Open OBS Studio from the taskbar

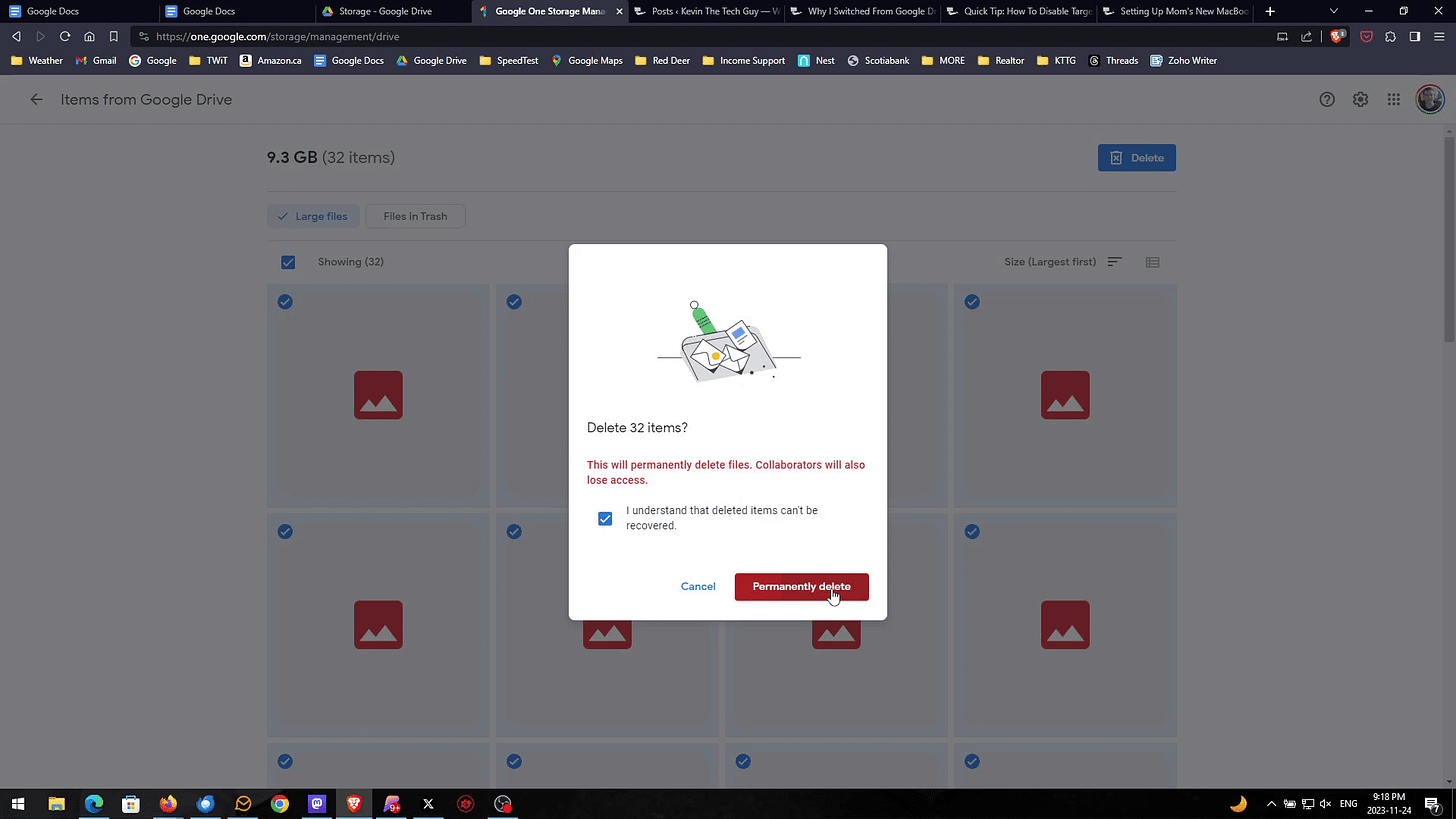click(x=503, y=804)
